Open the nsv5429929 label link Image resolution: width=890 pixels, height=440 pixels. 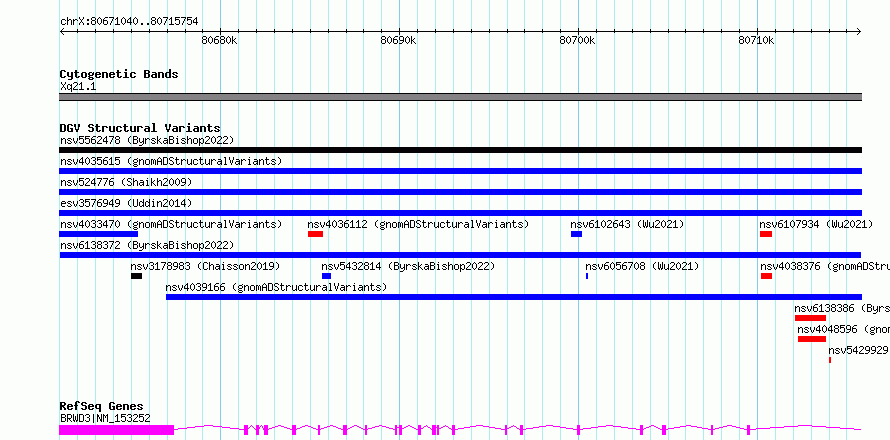(858, 350)
